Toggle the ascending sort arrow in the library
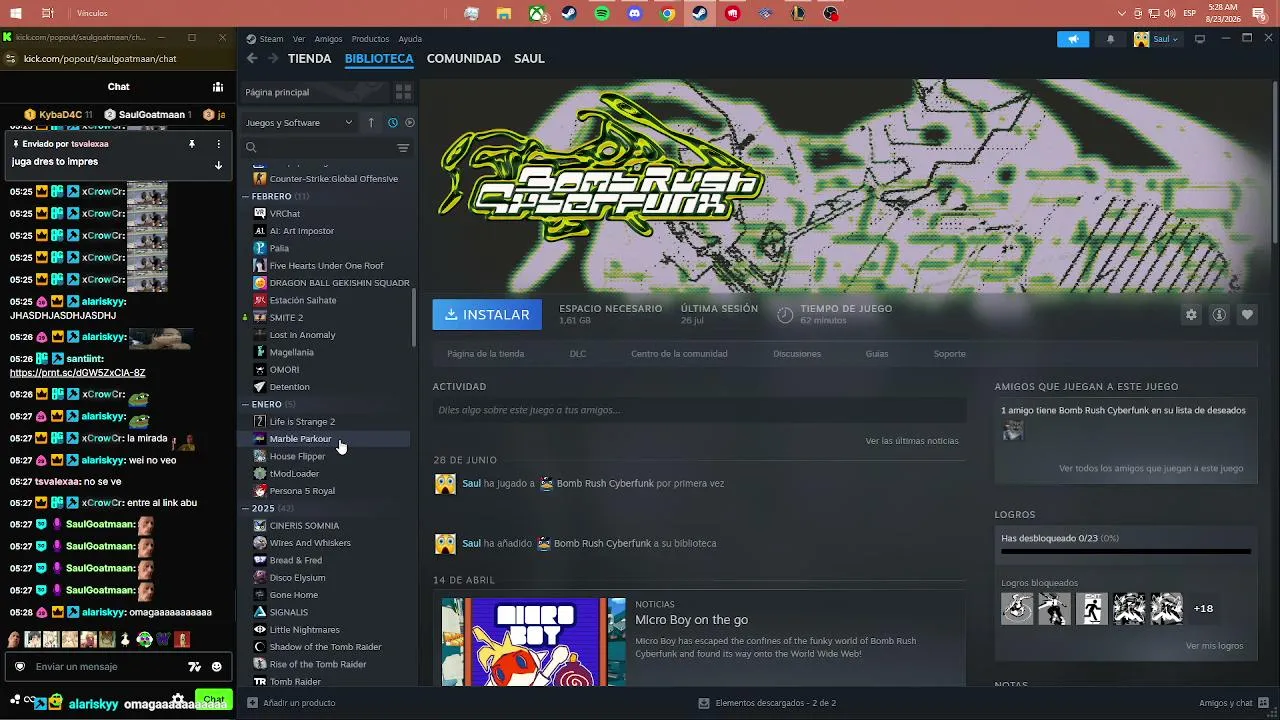The image size is (1280, 720). click(371, 123)
